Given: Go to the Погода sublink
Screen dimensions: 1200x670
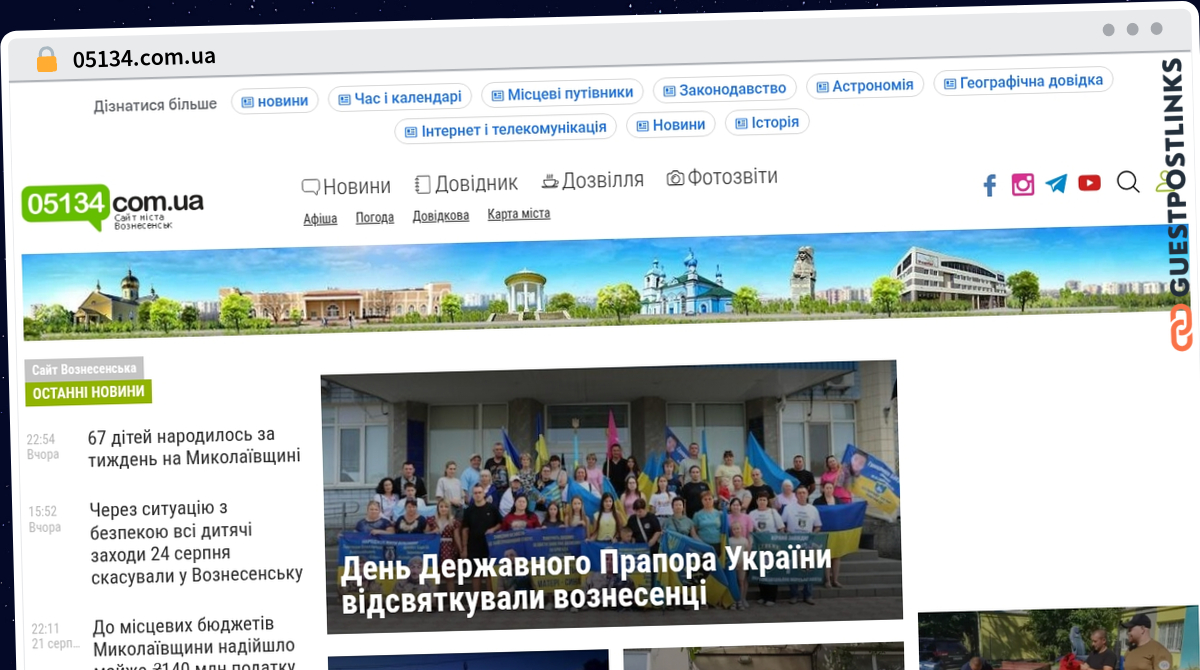Looking at the screenshot, I should 375,217.
